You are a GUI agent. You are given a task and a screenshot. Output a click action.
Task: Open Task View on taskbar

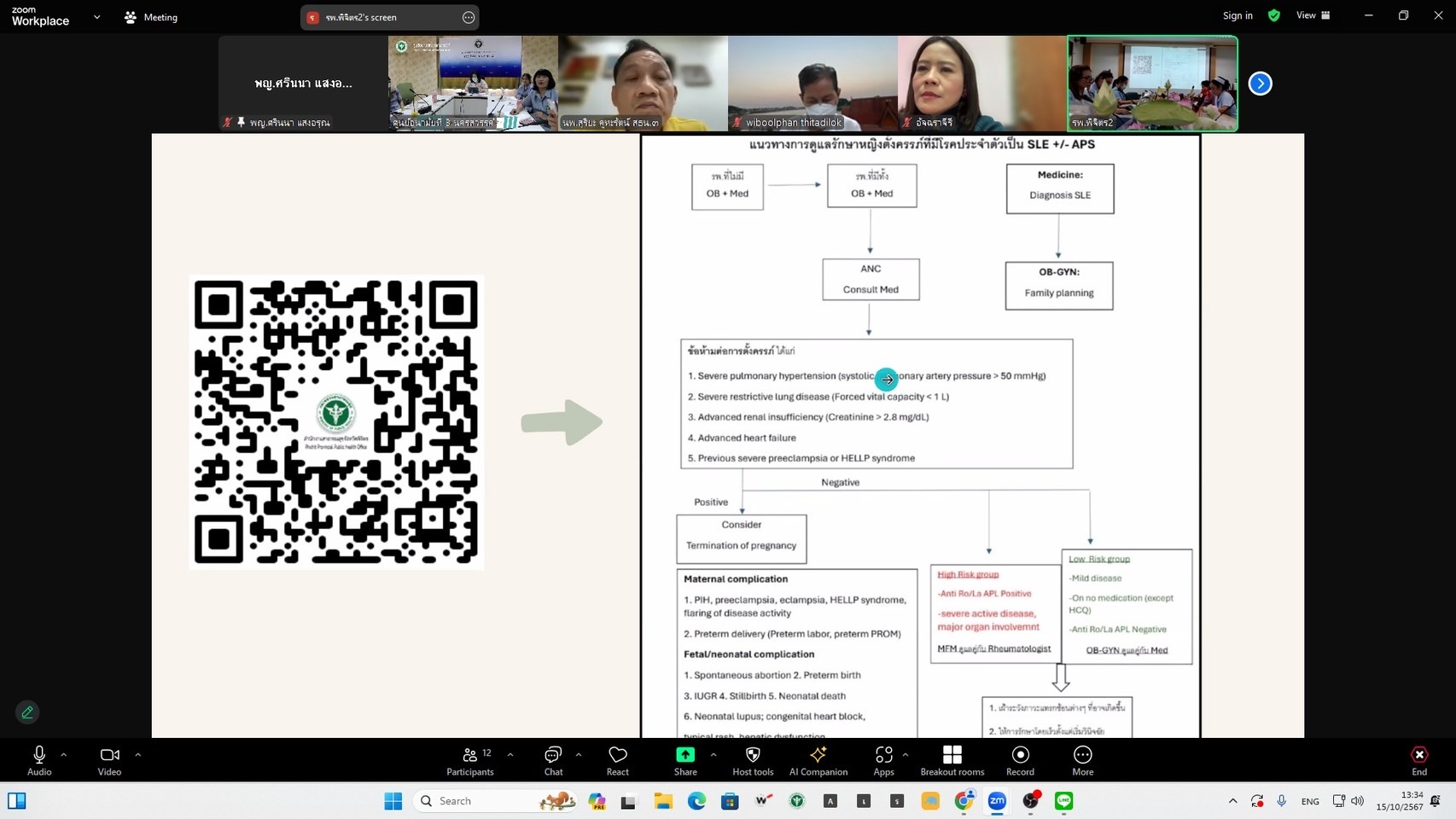click(628, 801)
